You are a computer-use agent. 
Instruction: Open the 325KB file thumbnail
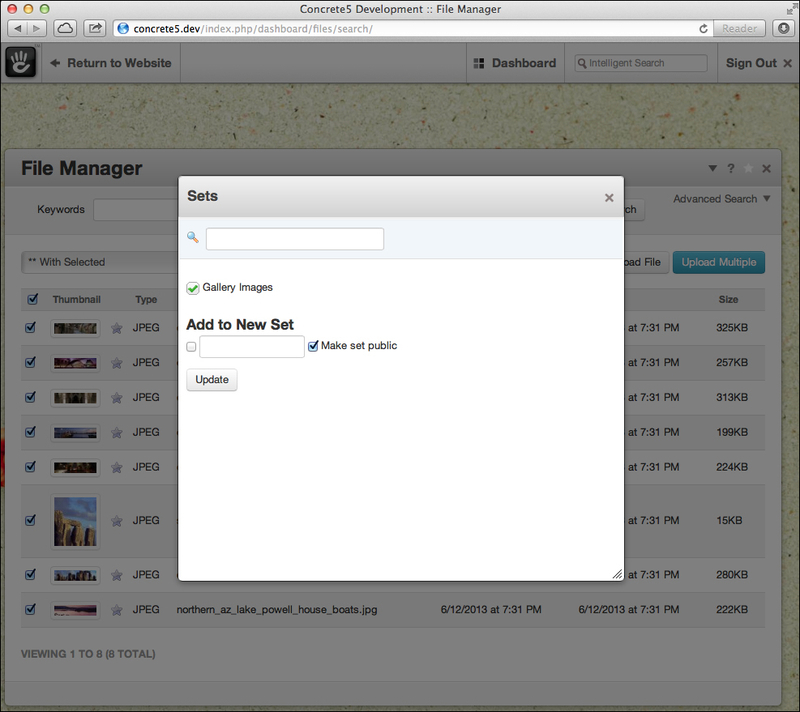tap(75, 328)
